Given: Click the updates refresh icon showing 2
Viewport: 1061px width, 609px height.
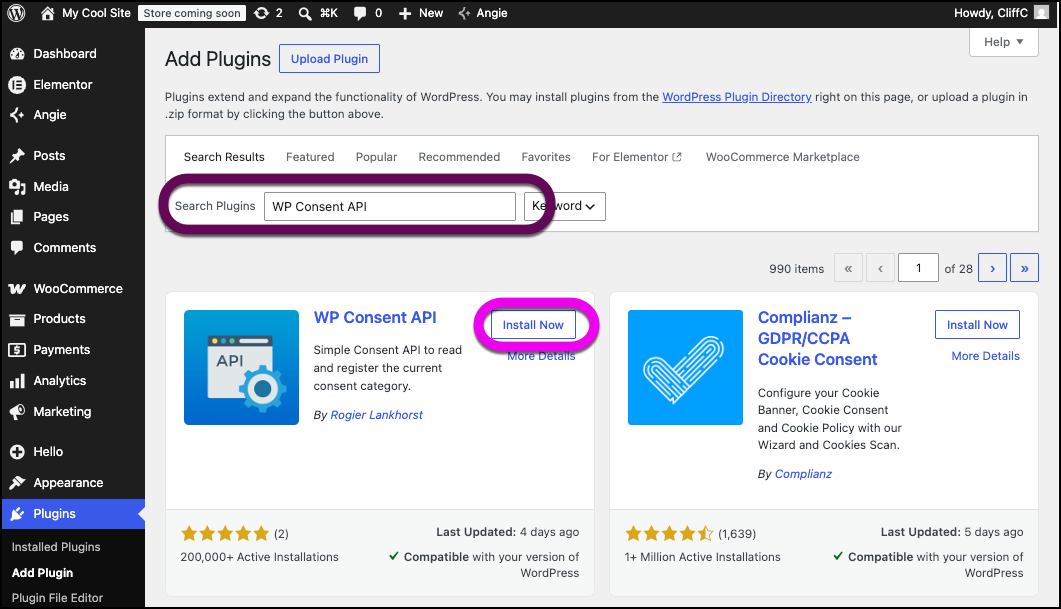Looking at the screenshot, I should point(261,13).
